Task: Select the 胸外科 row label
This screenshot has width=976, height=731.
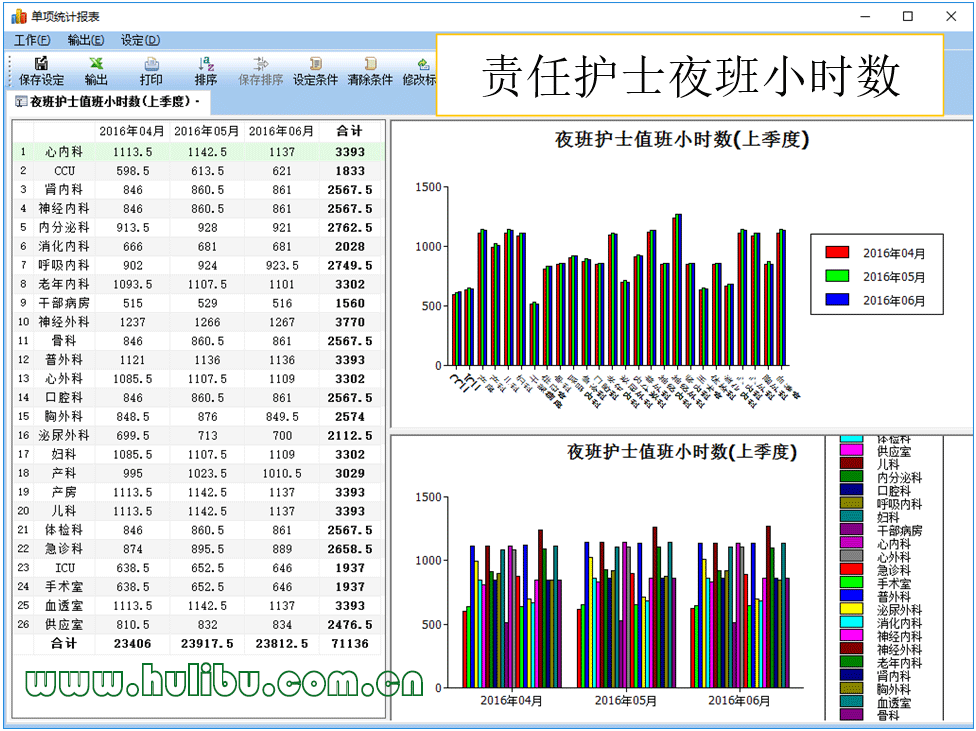Action: point(63,417)
